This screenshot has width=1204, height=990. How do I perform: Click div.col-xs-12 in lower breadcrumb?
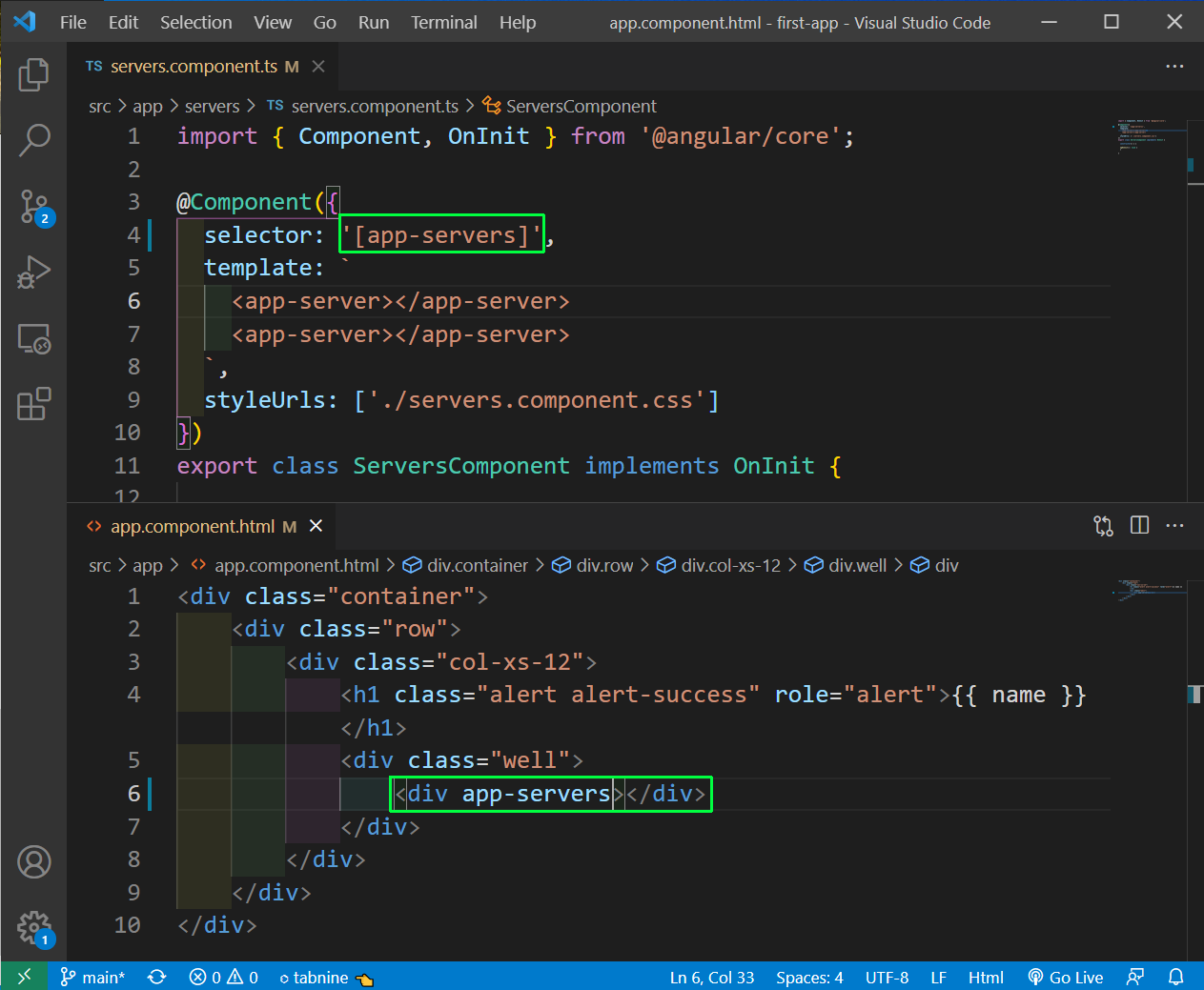pyautogui.click(x=719, y=565)
